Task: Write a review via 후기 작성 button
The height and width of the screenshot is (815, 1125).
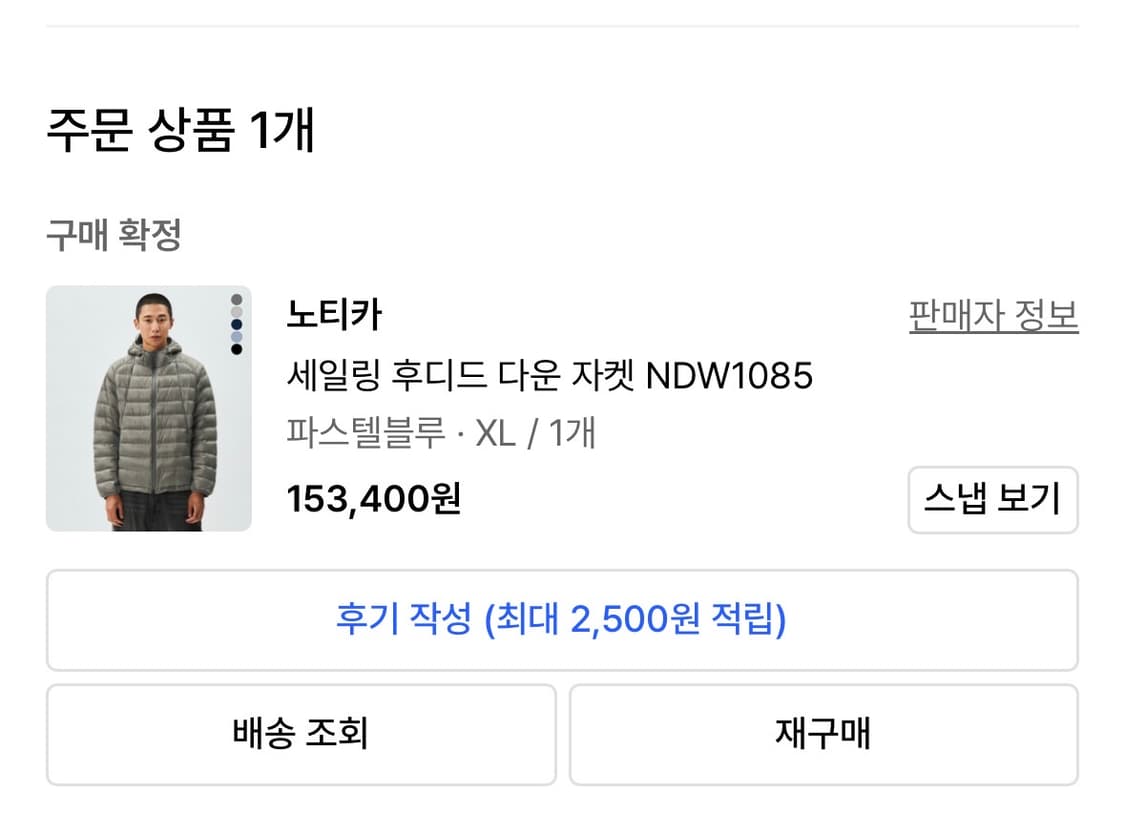Action: tap(561, 620)
